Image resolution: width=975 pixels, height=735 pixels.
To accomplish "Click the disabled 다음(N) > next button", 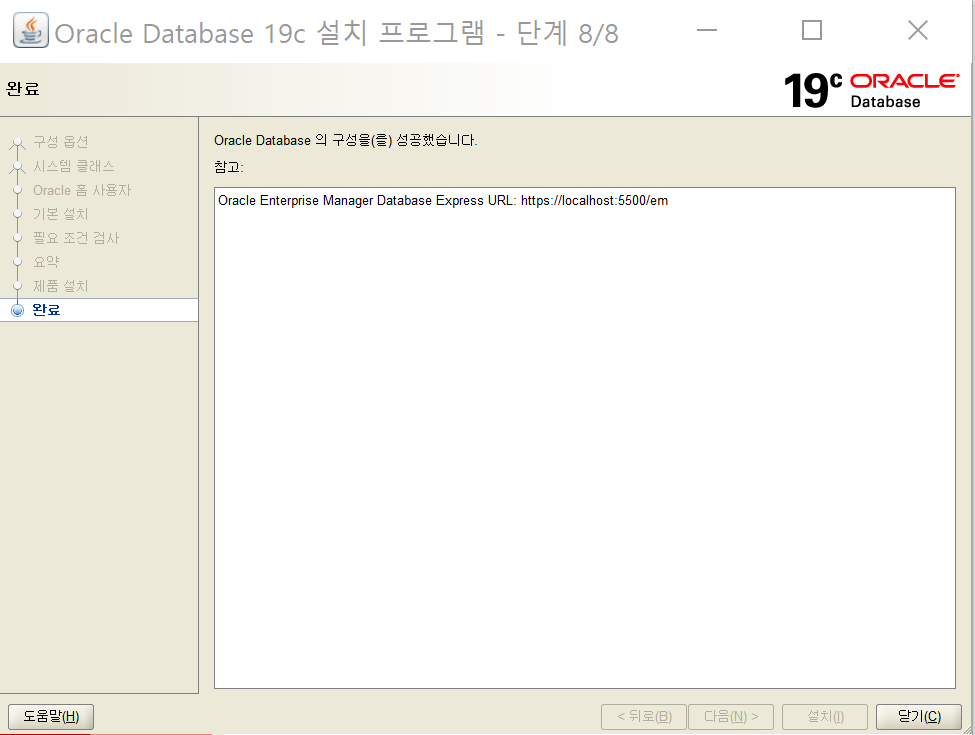I will click(731, 716).
